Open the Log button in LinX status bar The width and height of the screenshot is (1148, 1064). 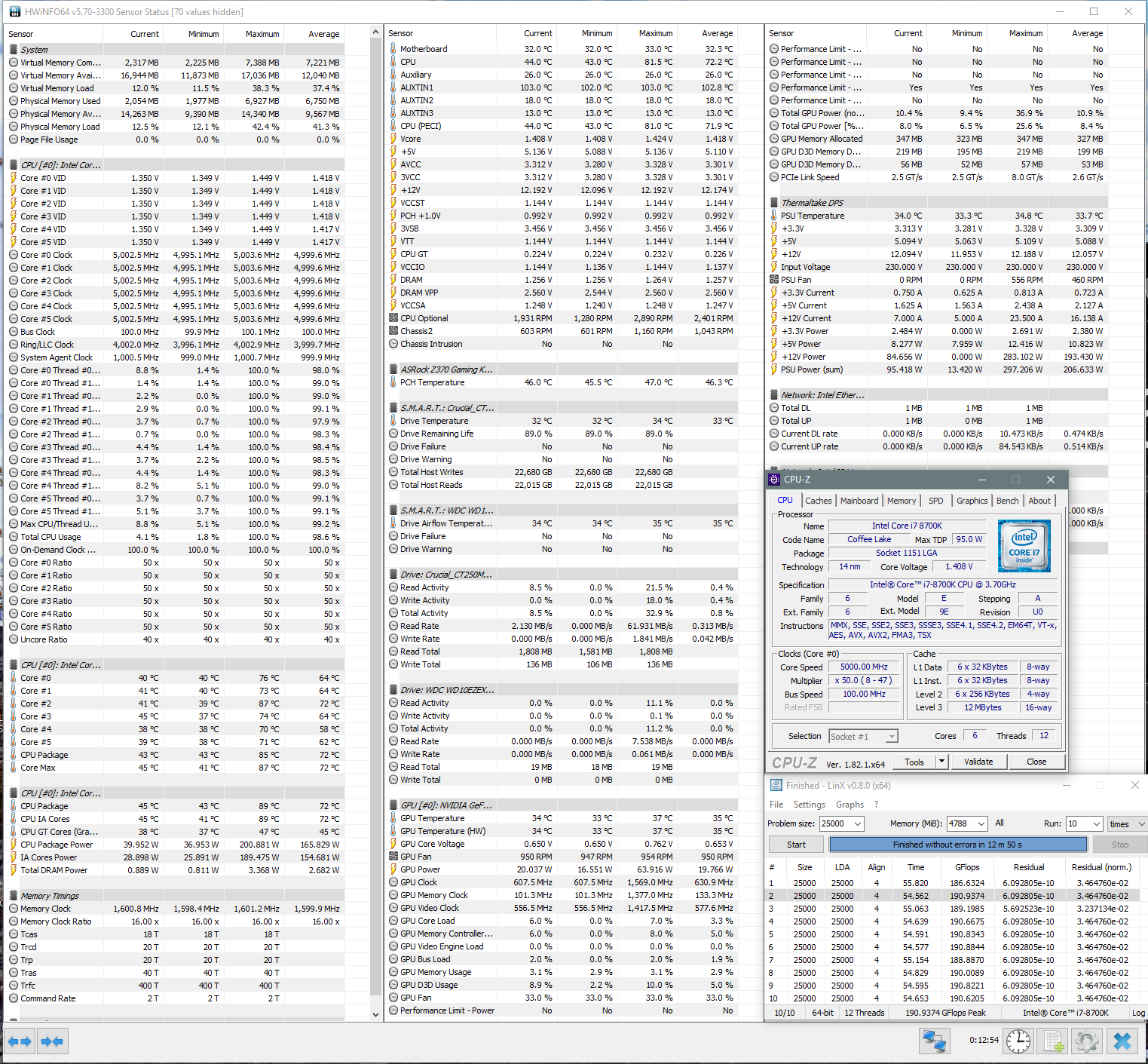point(1138,1013)
